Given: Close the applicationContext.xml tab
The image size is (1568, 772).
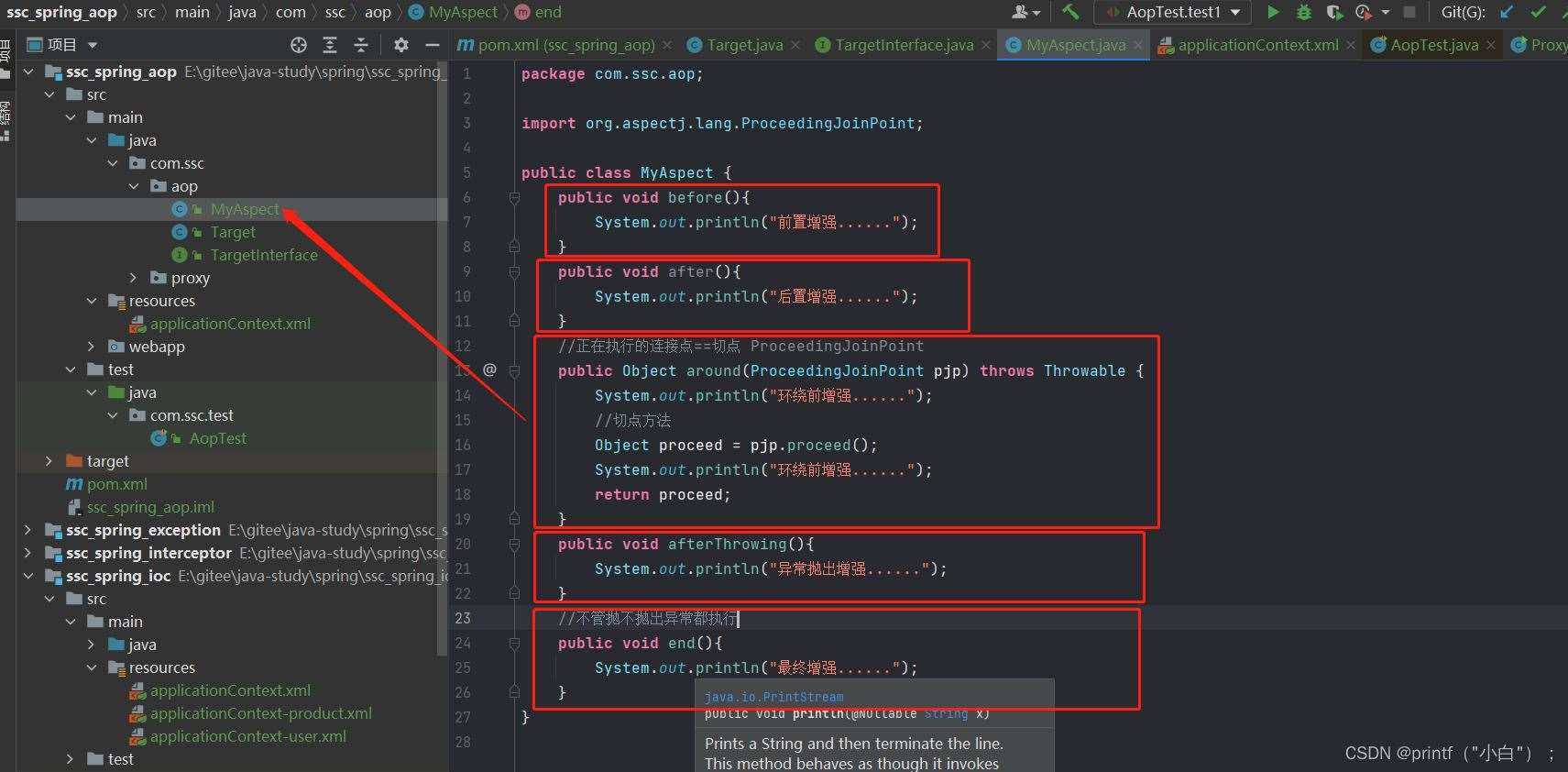Looking at the screenshot, I should click(x=1351, y=45).
